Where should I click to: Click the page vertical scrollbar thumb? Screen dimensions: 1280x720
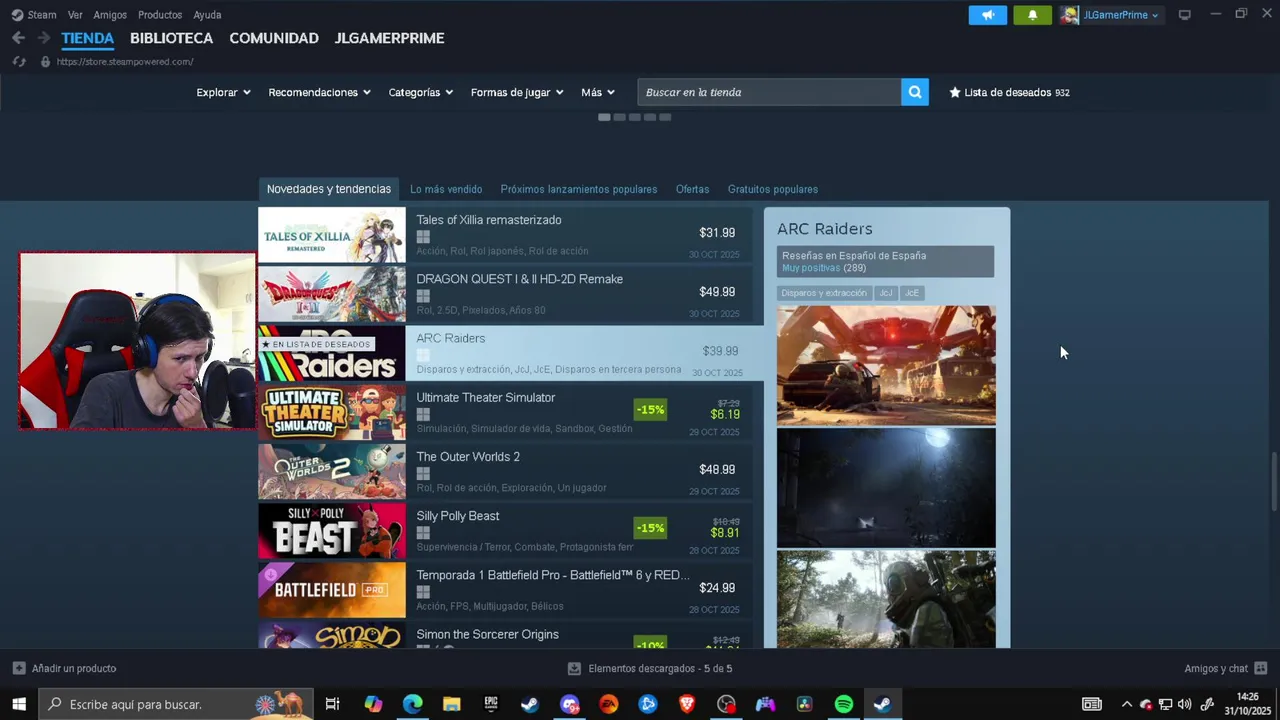(1274, 482)
